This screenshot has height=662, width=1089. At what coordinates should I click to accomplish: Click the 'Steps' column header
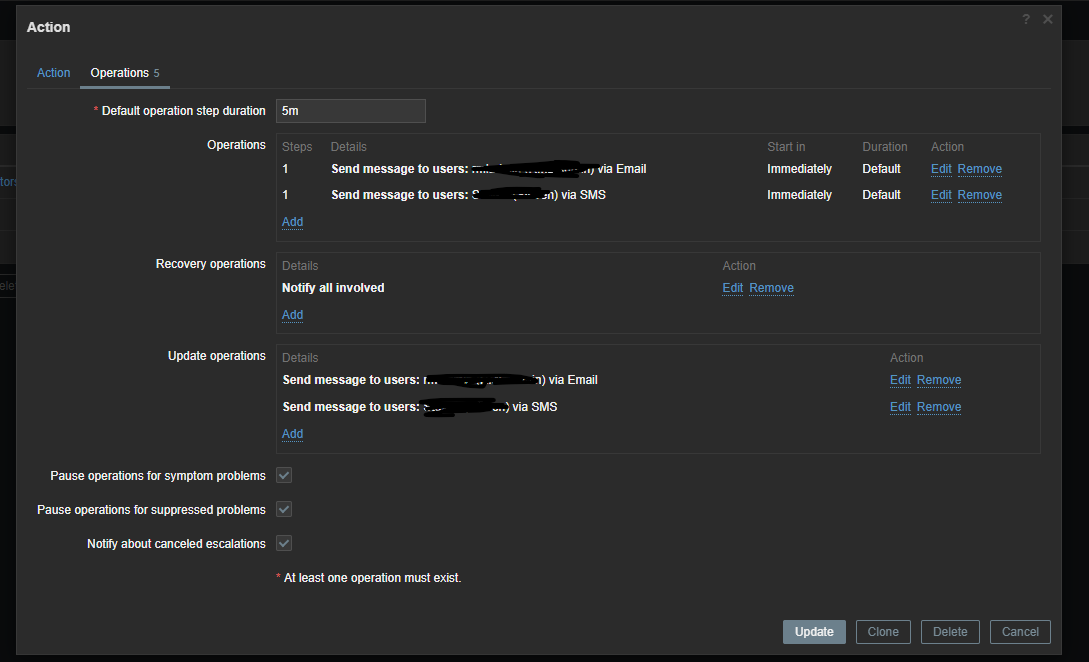tap(297, 147)
